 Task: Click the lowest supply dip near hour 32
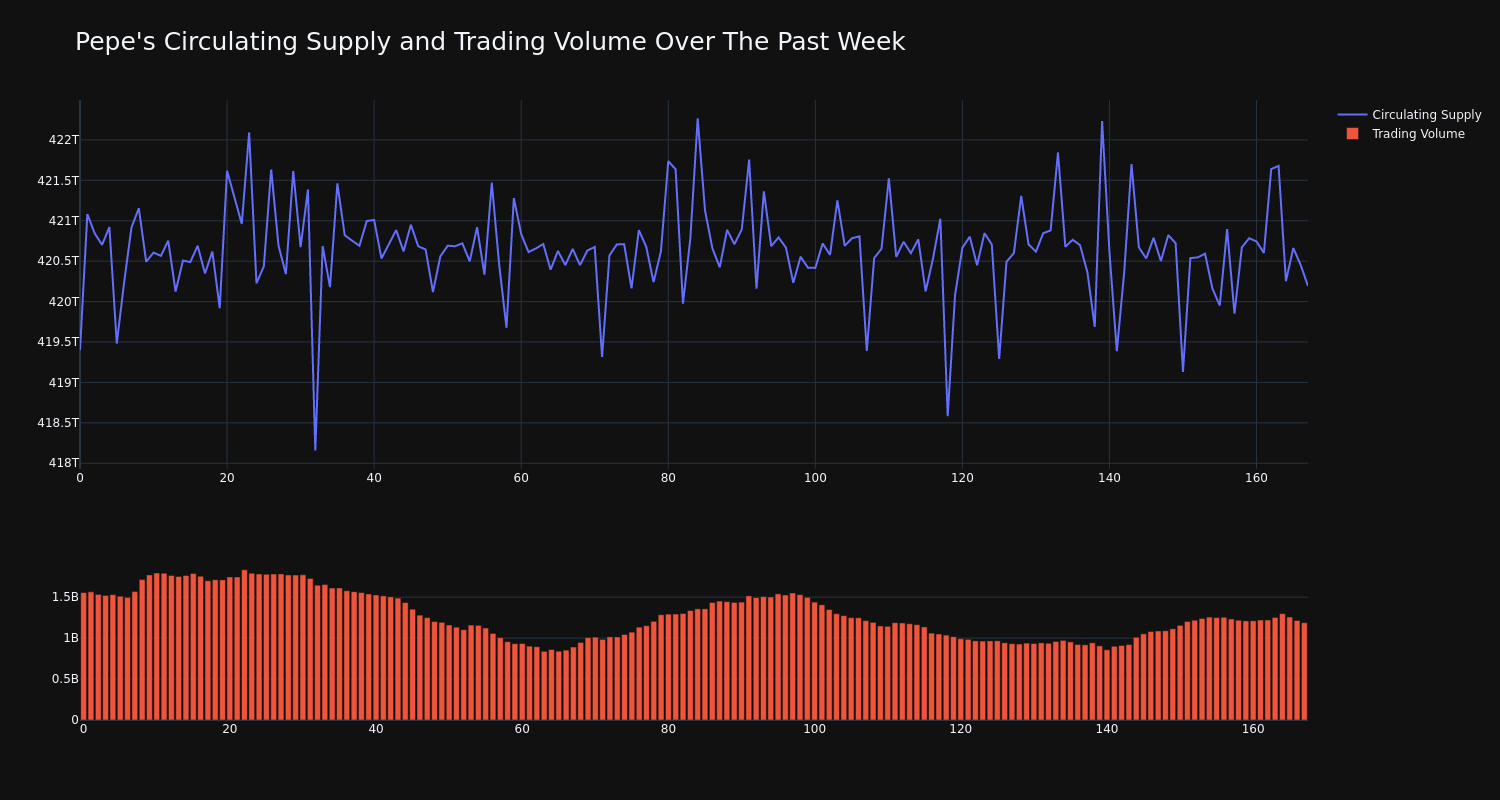(315, 449)
